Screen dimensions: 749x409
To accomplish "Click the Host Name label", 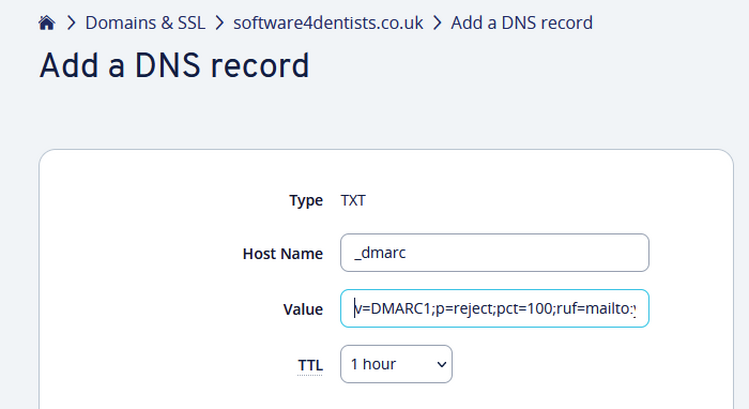I will pos(283,254).
